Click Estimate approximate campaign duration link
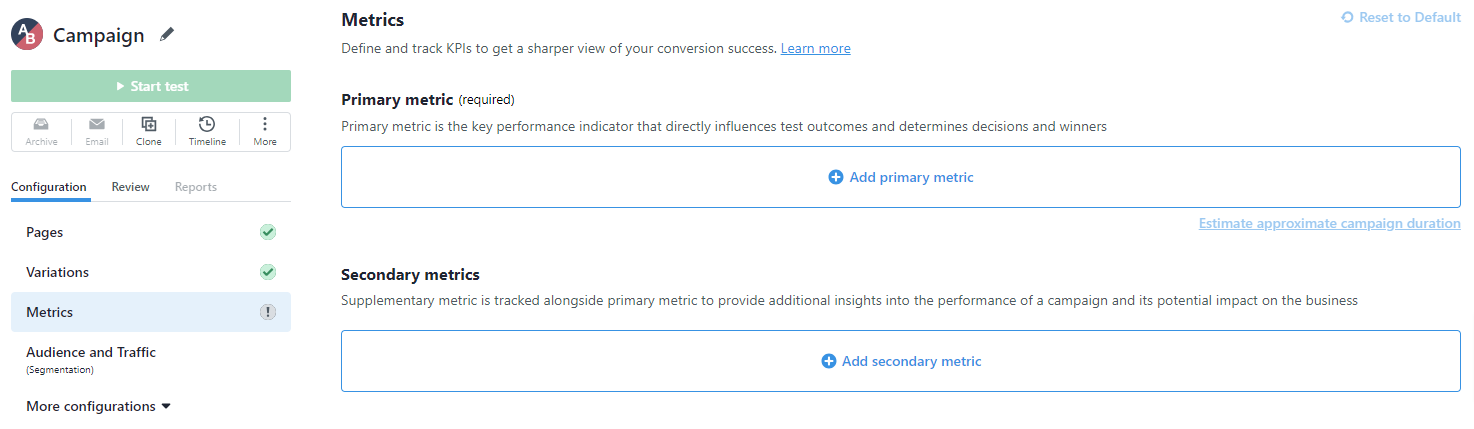 point(1330,223)
